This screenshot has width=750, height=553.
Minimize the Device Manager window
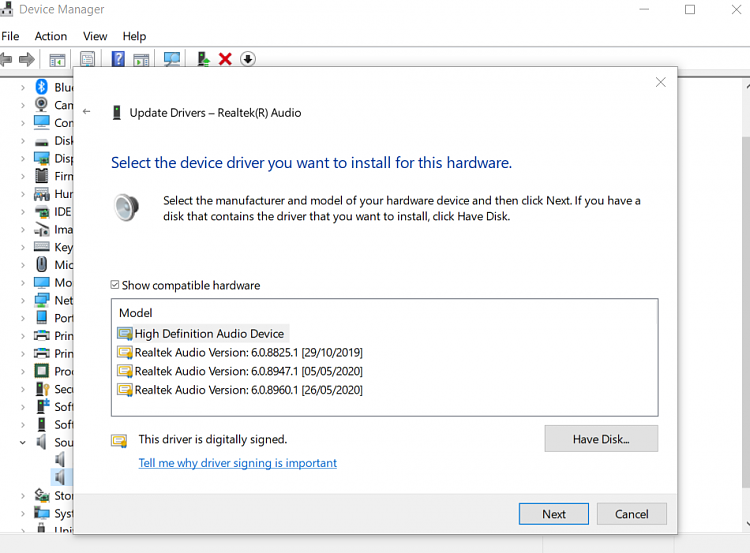[x=644, y=10]
